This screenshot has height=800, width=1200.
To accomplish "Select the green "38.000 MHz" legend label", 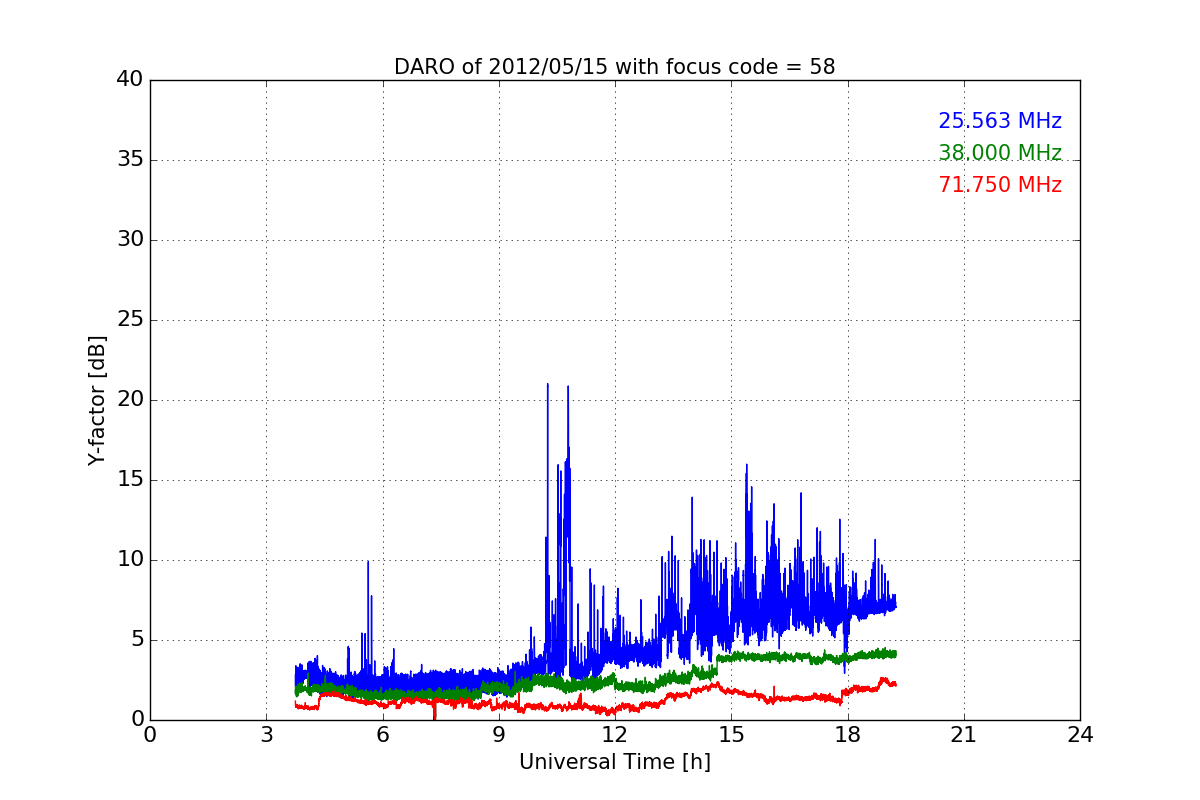I will (x=1000, y=153).
